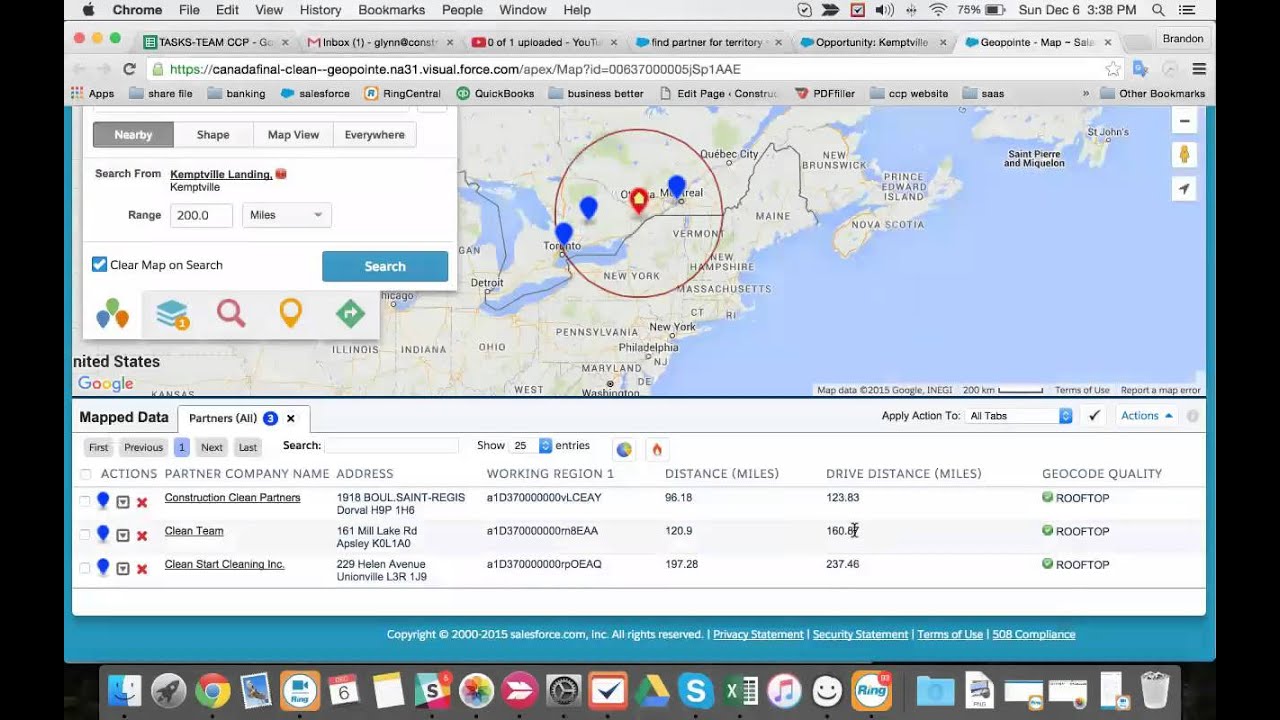
Task: Open action dropdown for Clean Start Cleaning Inc.
Action: [122, 568]
